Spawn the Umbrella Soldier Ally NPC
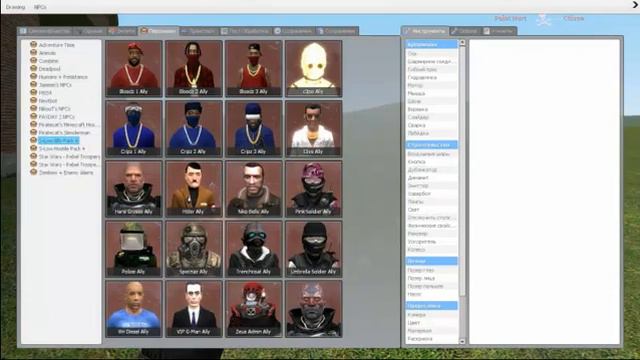640x360 pixels. (x=313, y=249)
